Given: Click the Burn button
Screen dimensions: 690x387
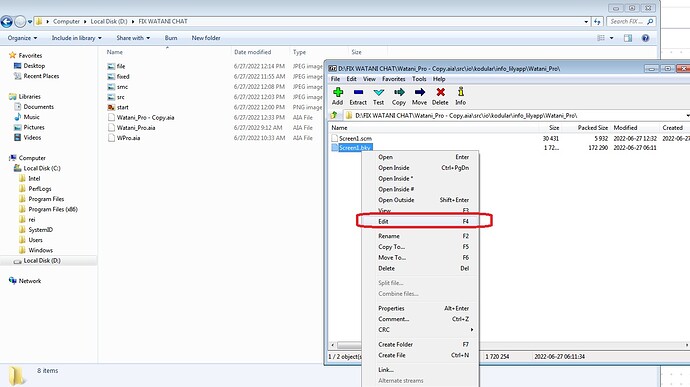Looking at the screenshot, I should coord(171,38).
